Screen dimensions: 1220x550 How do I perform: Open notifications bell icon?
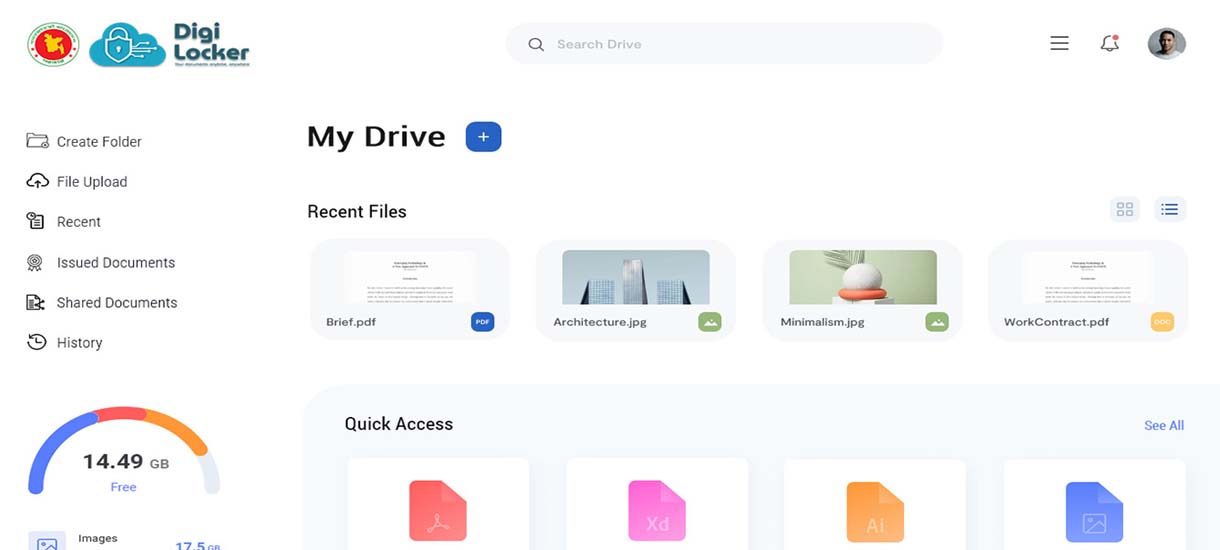[x=1109, y=44]
